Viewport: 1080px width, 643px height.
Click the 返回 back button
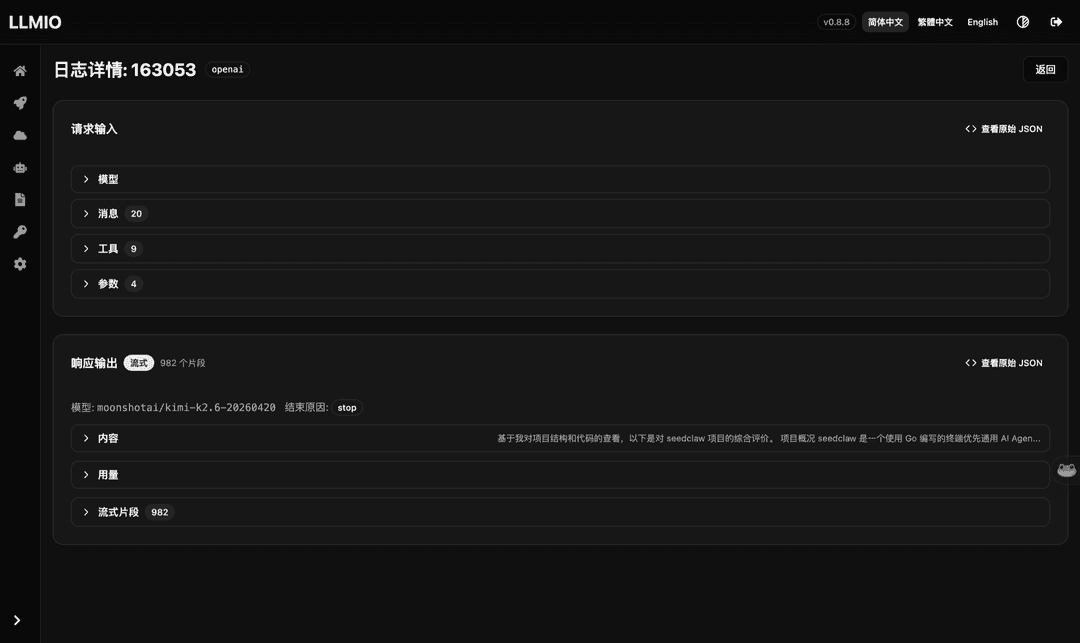point(1045,70)
